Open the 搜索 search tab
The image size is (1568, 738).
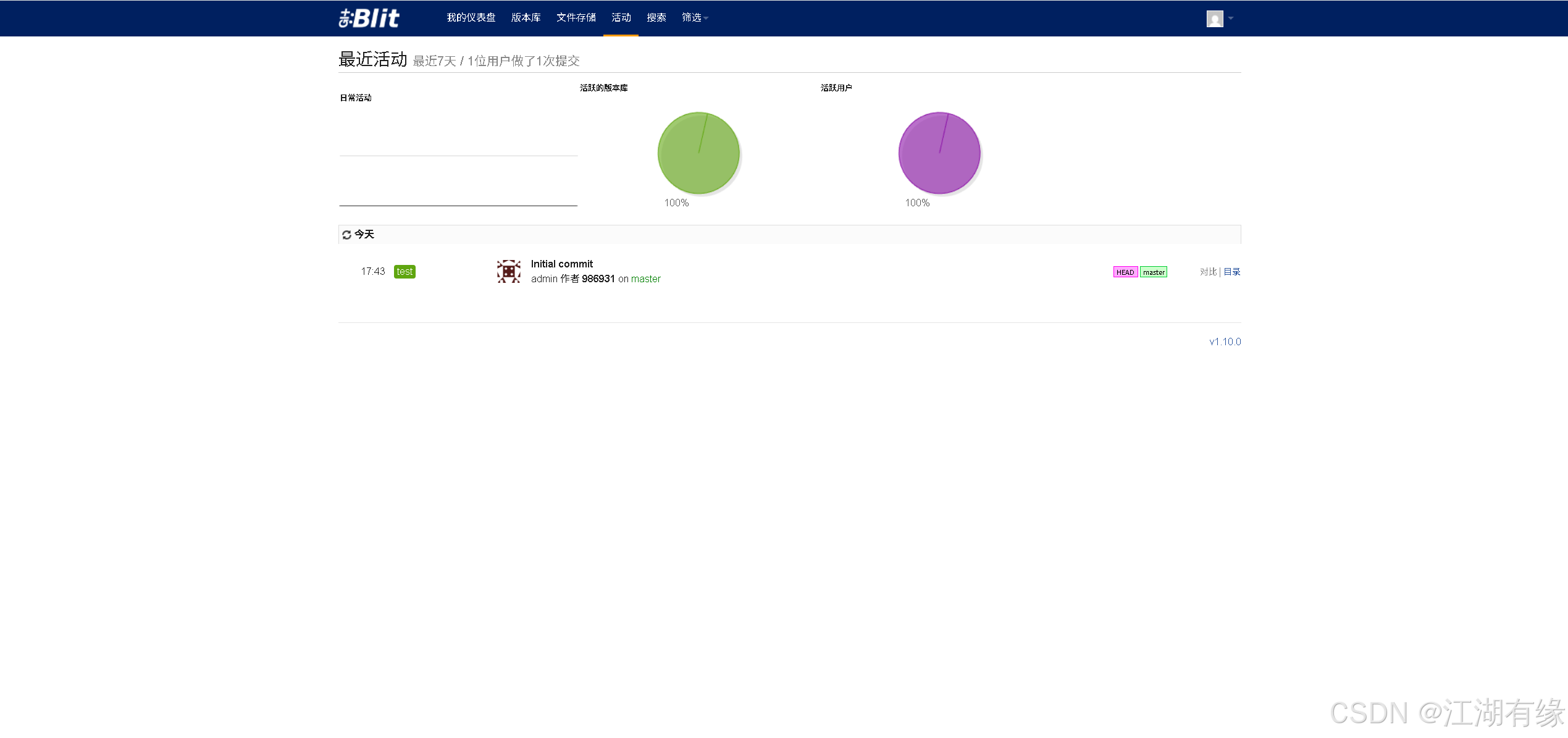click(656, 18)
